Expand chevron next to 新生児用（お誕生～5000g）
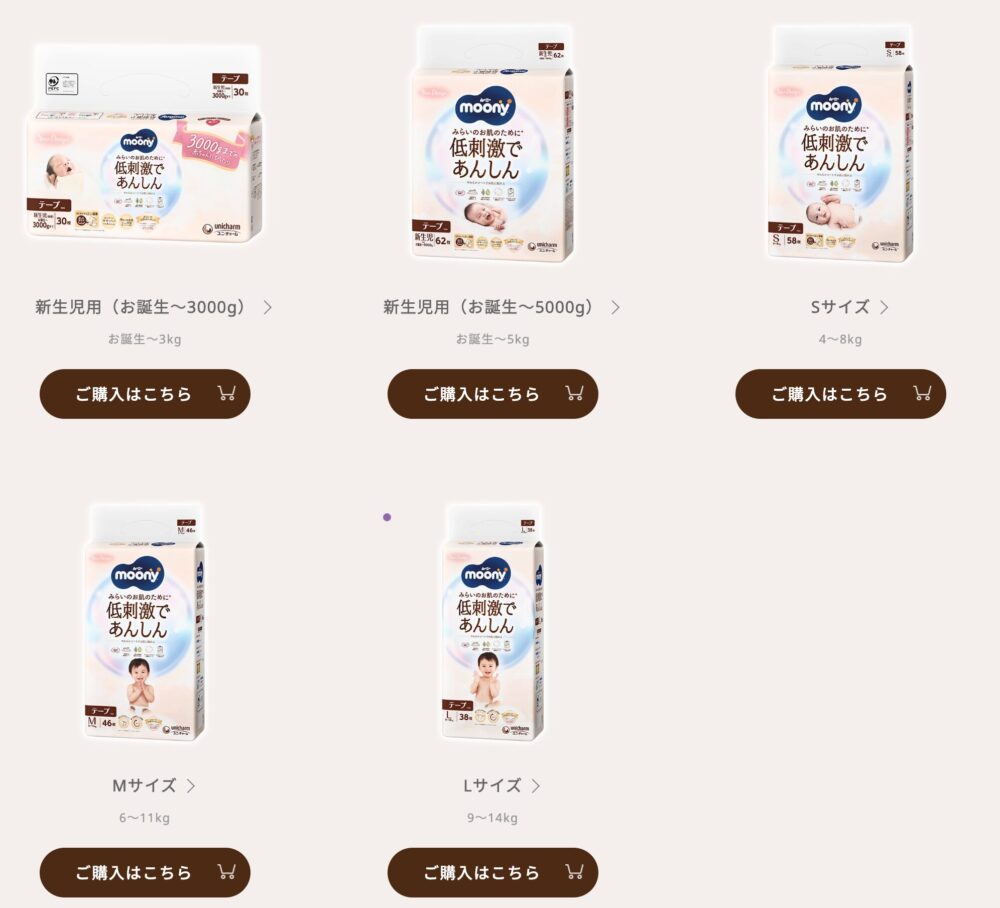Image resolution: width=1000 pixels, height=908 pixels. (x=615, y=307)
